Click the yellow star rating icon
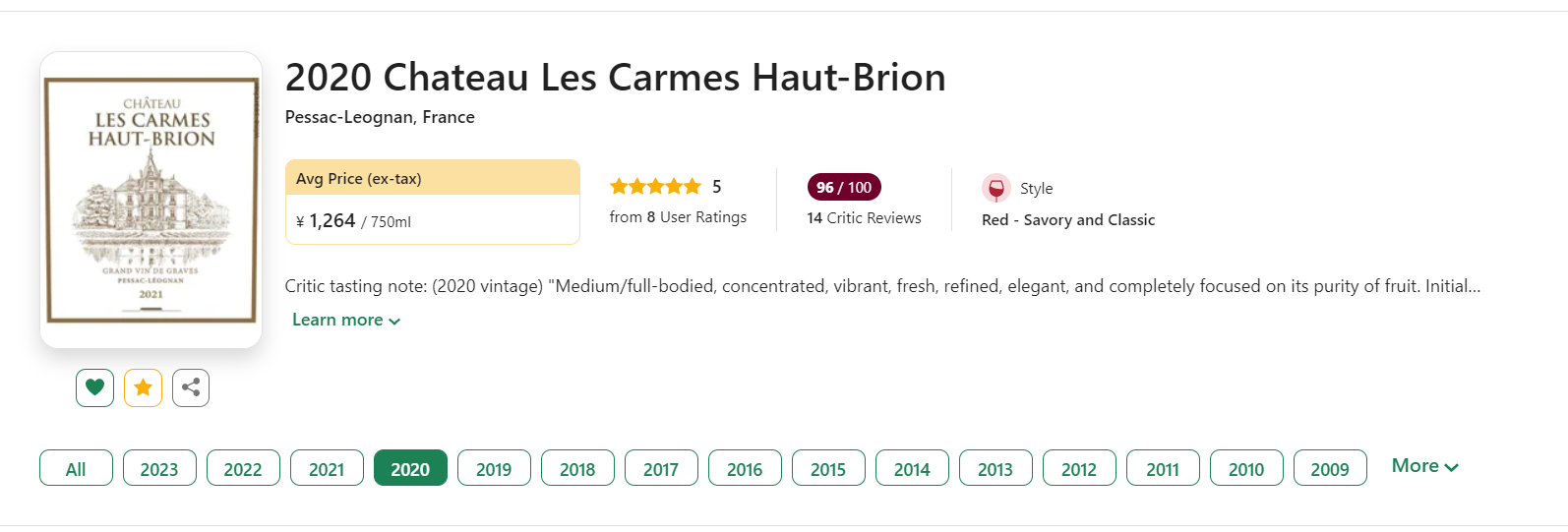This screenshot has width=1568, height=532. [143, 387]
